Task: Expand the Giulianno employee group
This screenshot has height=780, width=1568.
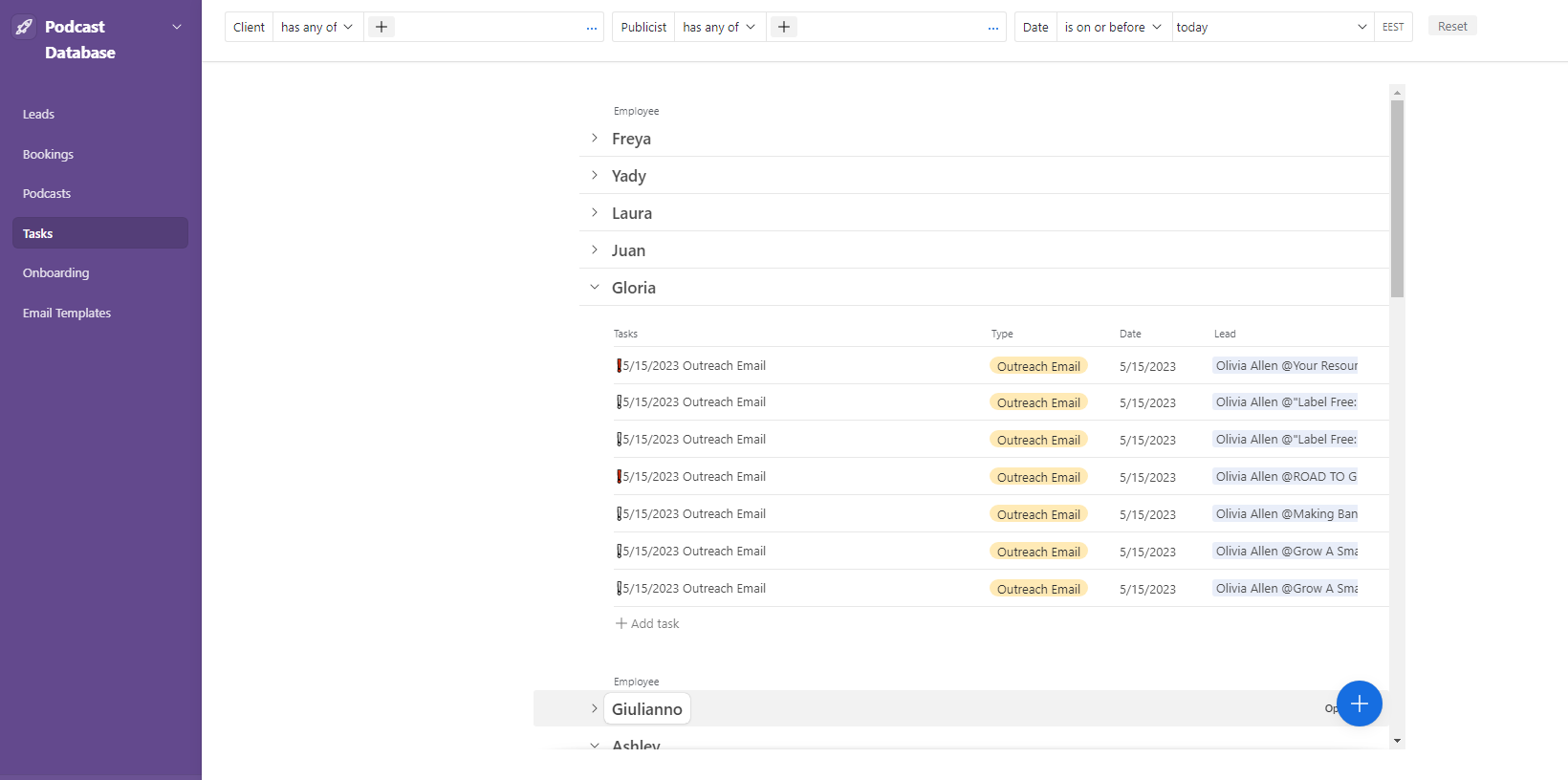Action: [595, 709]
